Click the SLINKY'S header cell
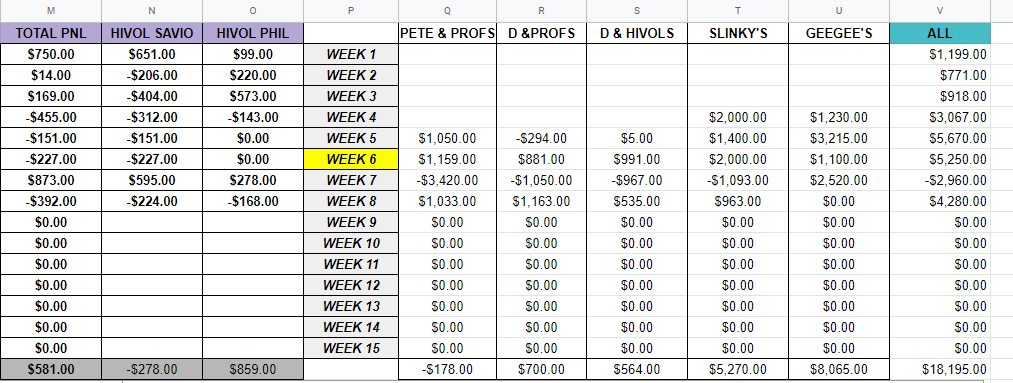The image size is (1013, 383). 738,34
